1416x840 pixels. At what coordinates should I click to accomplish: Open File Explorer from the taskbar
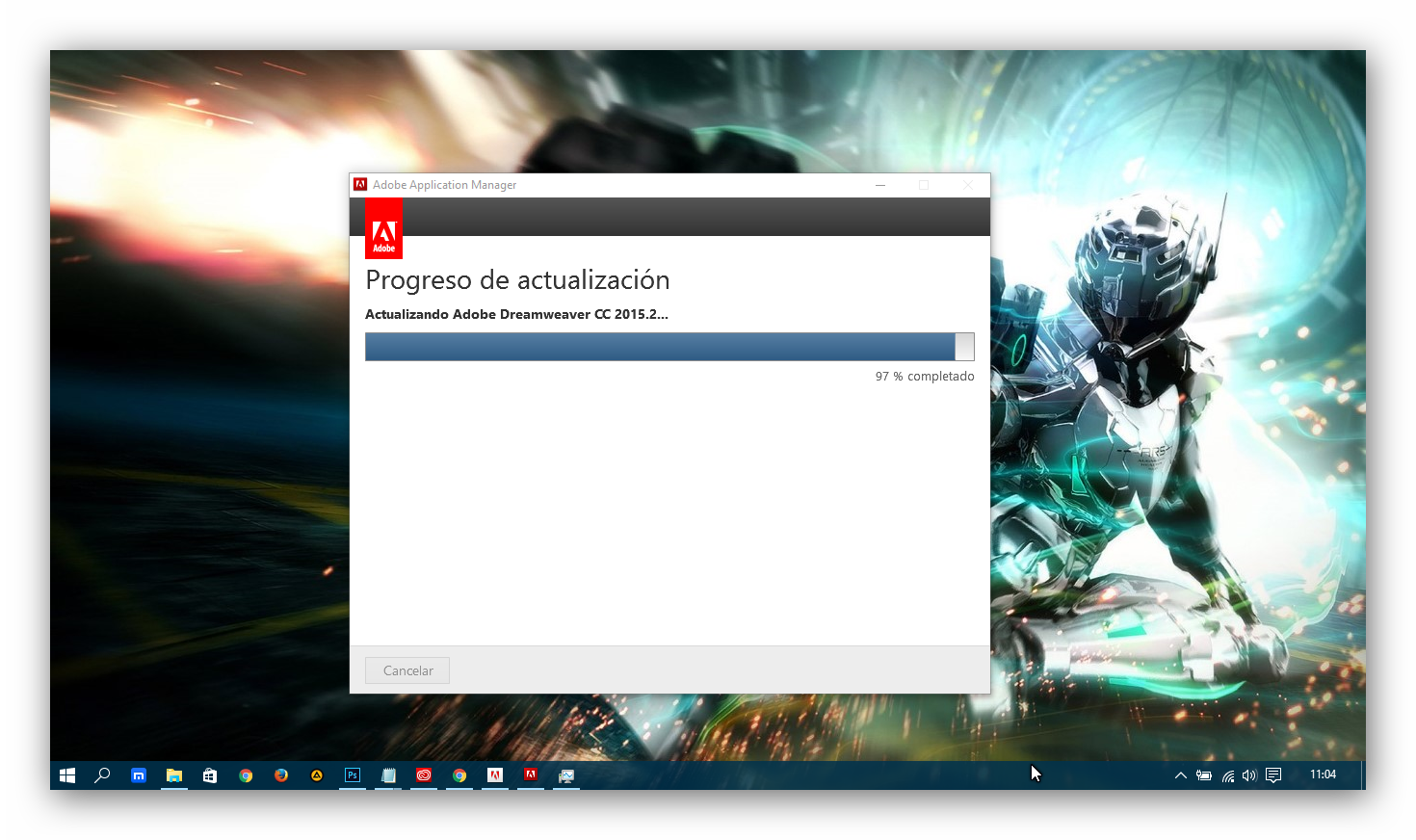[174, 775]
